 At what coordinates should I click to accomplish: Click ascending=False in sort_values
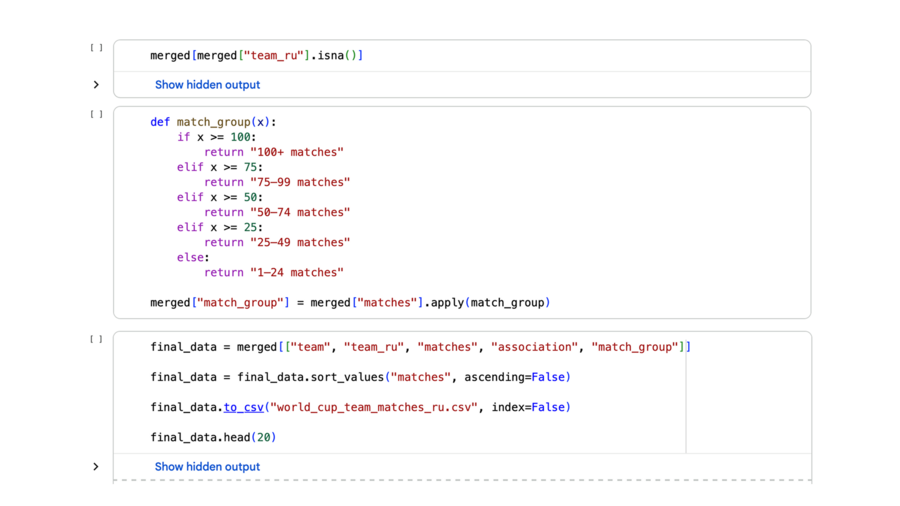pos(515,377)
